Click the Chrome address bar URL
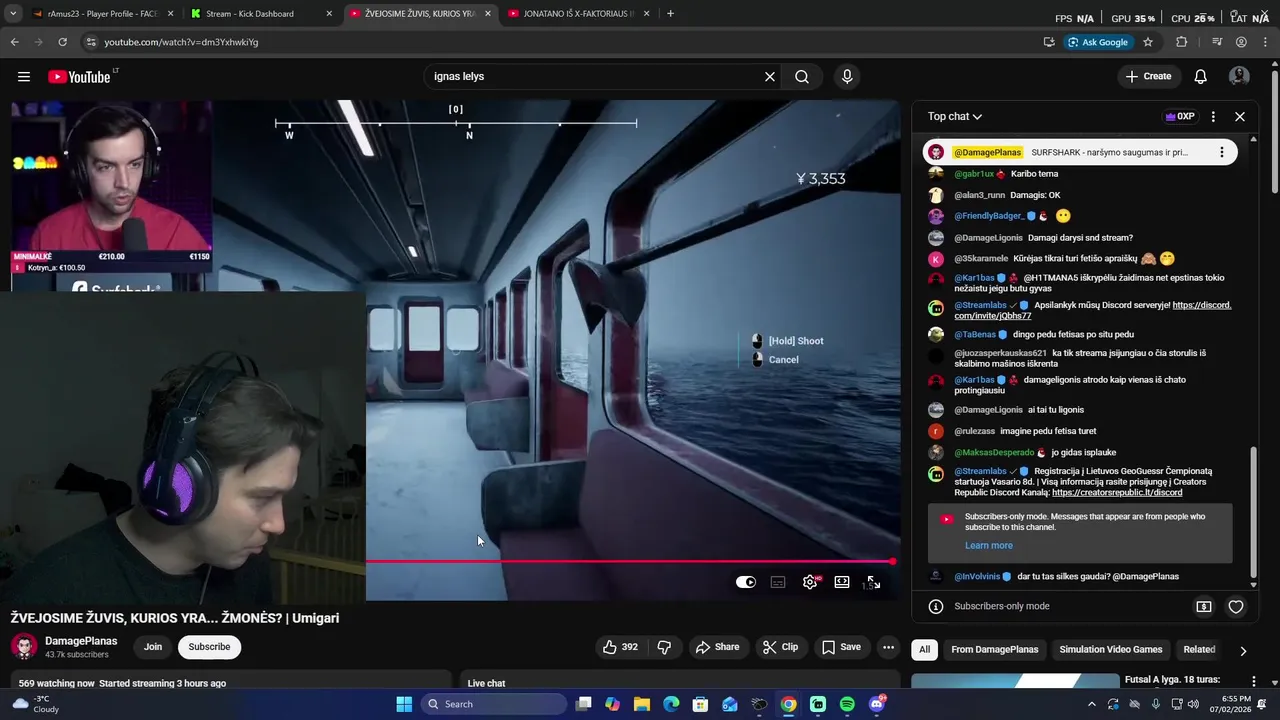Screen dimensions: 1280x720 (181, 42)
